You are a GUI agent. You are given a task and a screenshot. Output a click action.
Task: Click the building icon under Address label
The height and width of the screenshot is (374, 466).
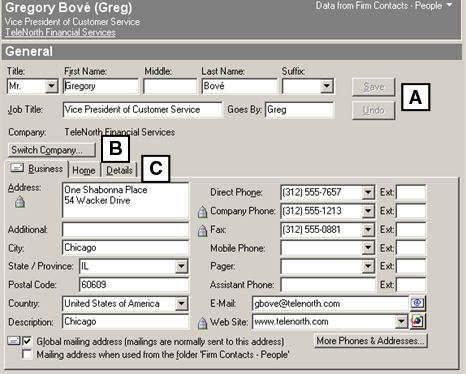click(20, 202)
